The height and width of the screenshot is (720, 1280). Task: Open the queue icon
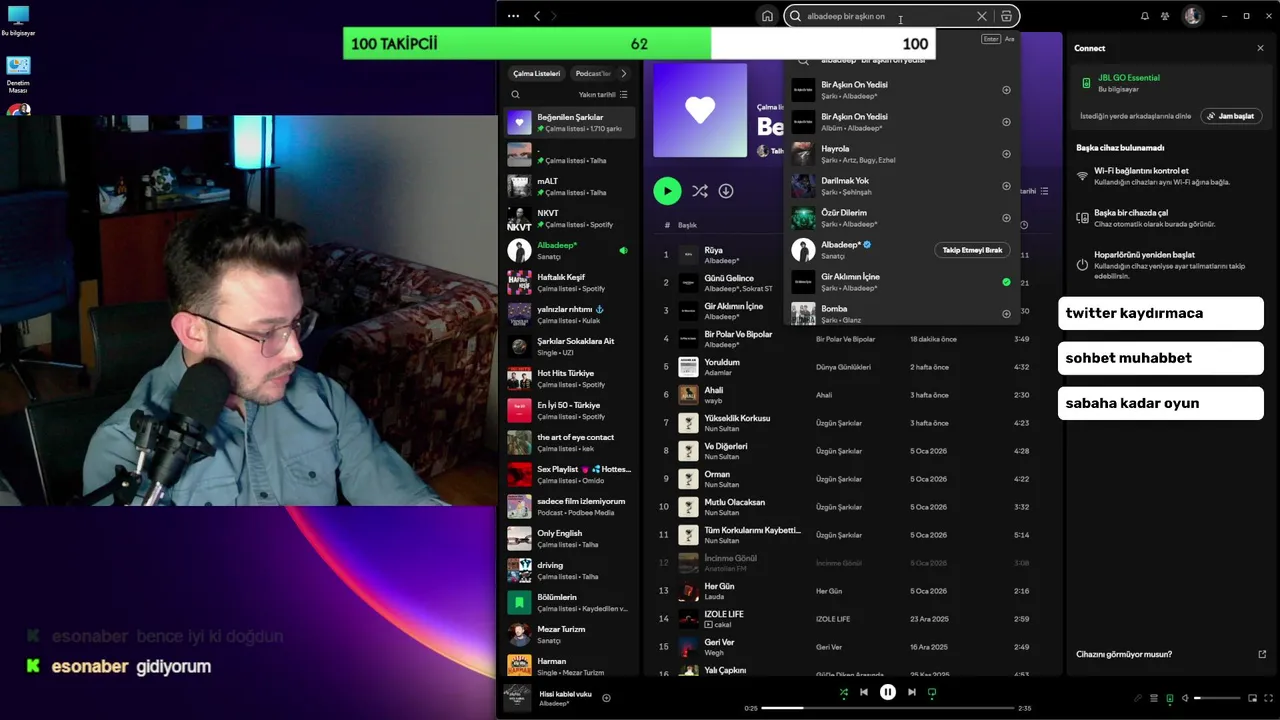(1153, 698)
